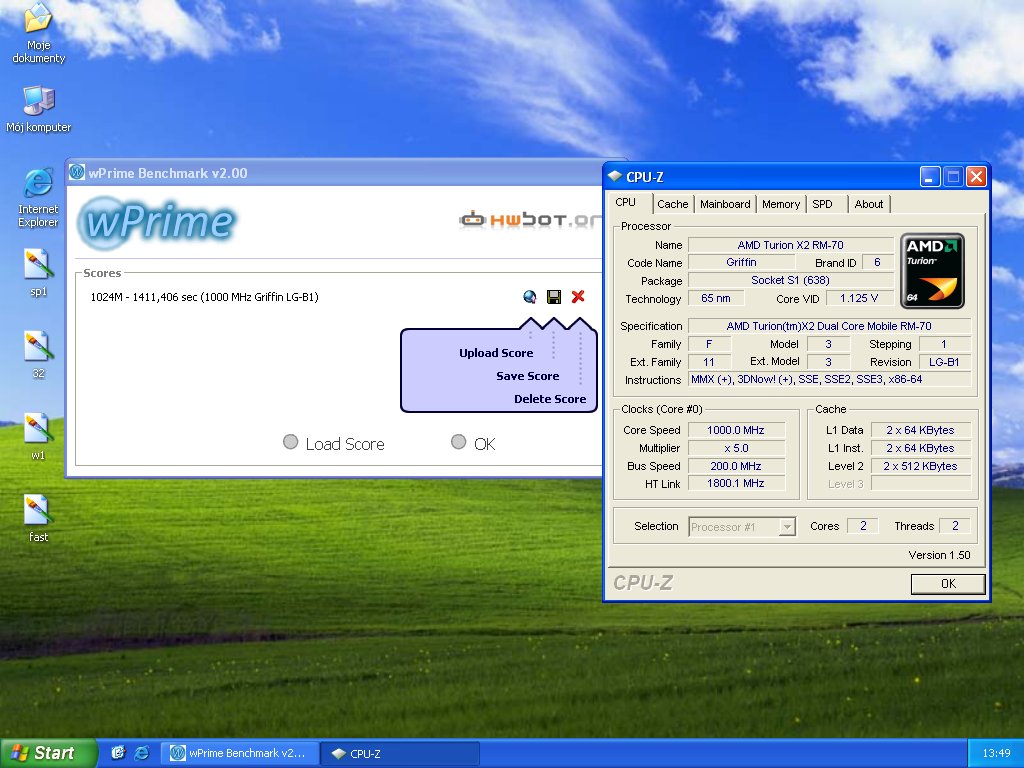Click the Instructions field text
The width and height of the screenshot is (1024, 768).
tap(829, 379)
